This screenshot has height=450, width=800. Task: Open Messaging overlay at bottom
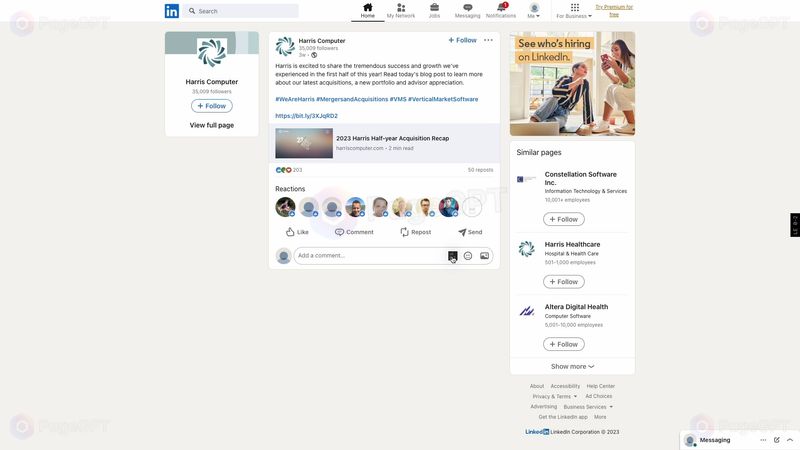(x=715, y=440)
